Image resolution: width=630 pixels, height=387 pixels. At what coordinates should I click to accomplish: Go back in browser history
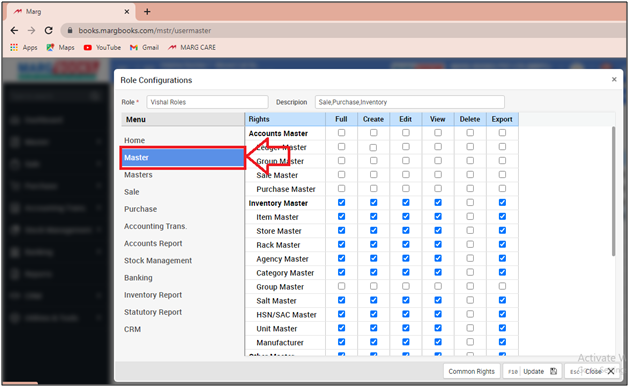14,31
